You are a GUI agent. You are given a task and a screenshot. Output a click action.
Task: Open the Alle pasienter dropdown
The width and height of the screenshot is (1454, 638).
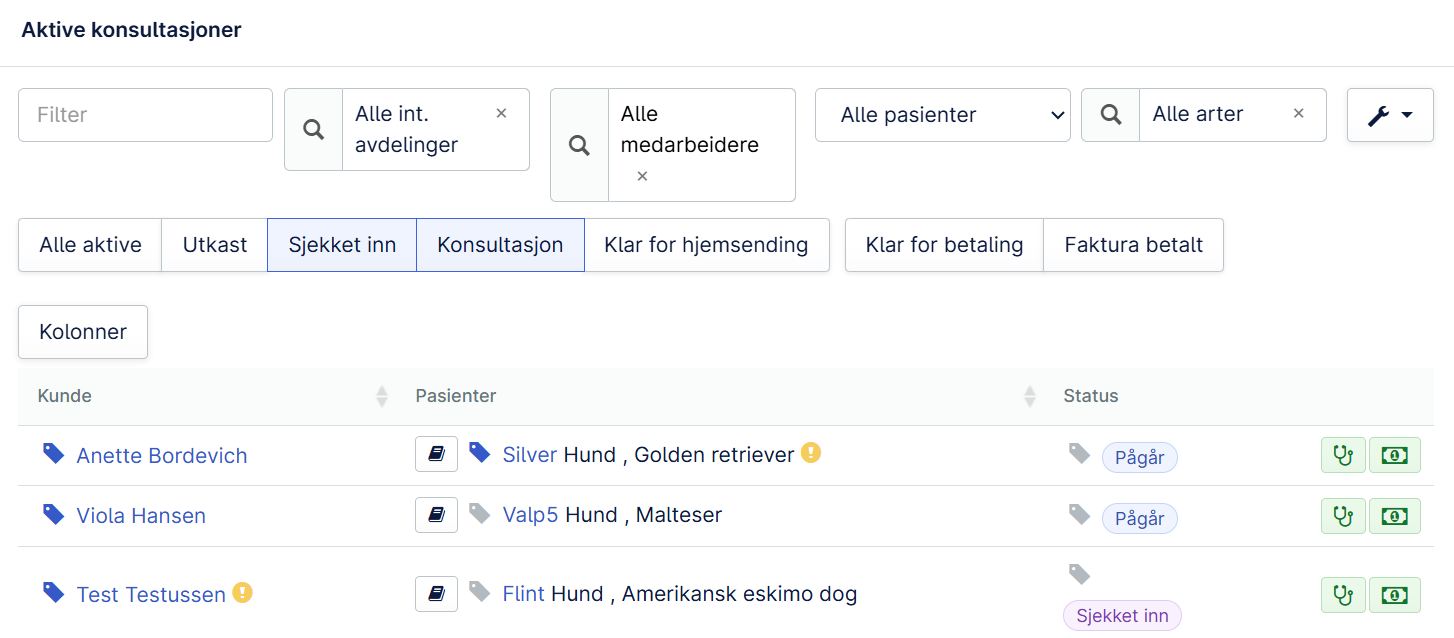(x=943, y=115)
